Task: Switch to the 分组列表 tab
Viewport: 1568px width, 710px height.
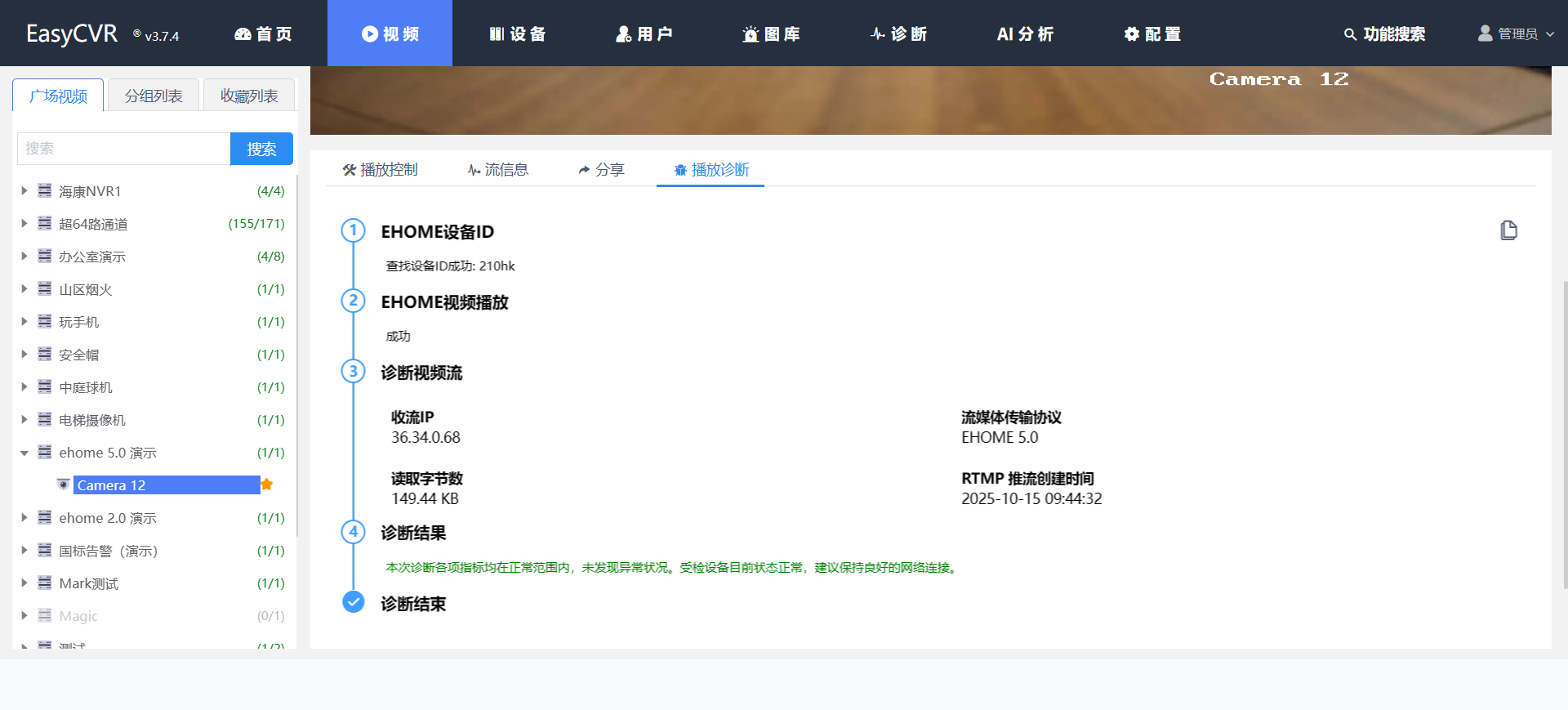Action: [x=154, y=96]
